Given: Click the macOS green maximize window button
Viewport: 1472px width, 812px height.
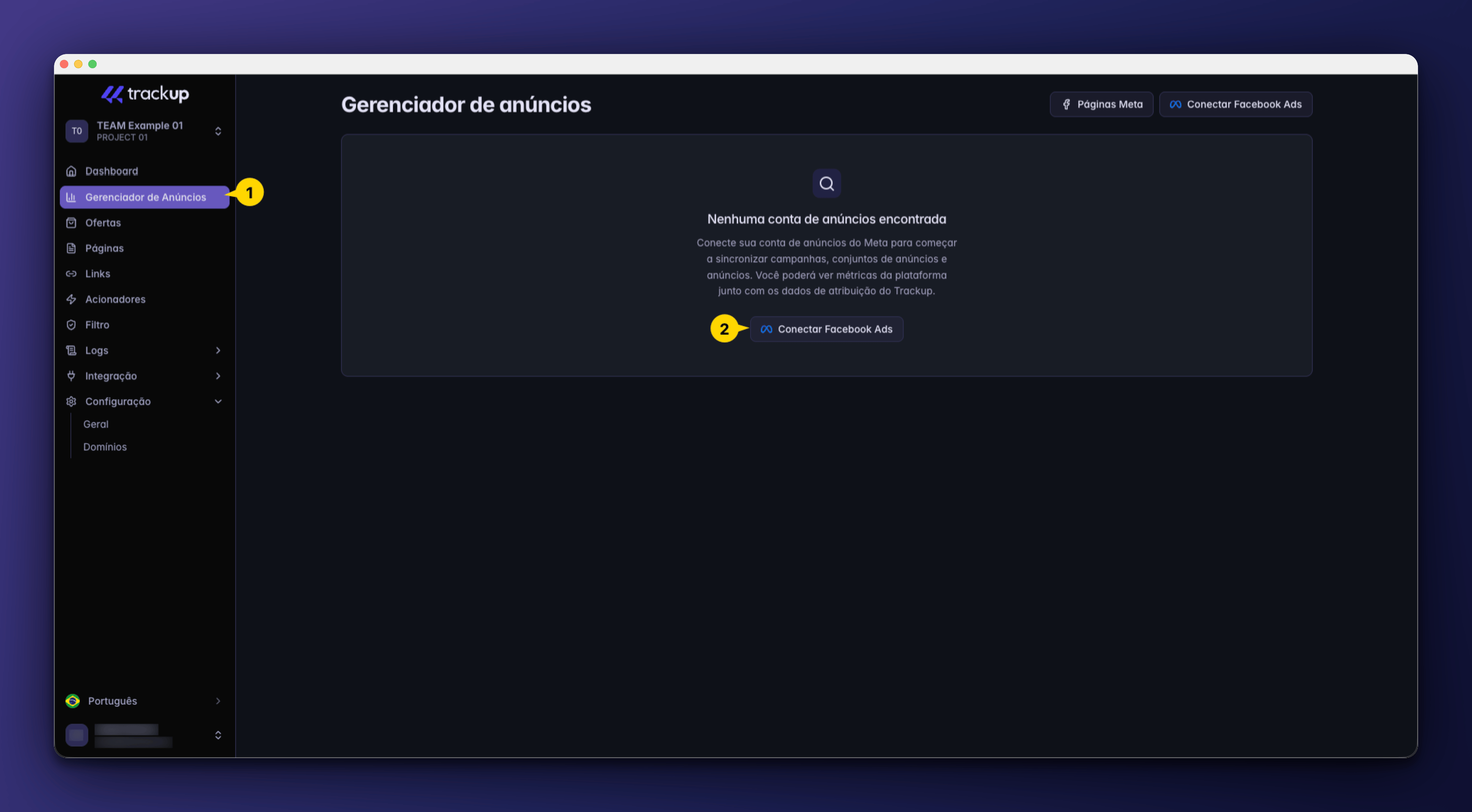Looking at the screenshot, I should [x=93, y=64].
